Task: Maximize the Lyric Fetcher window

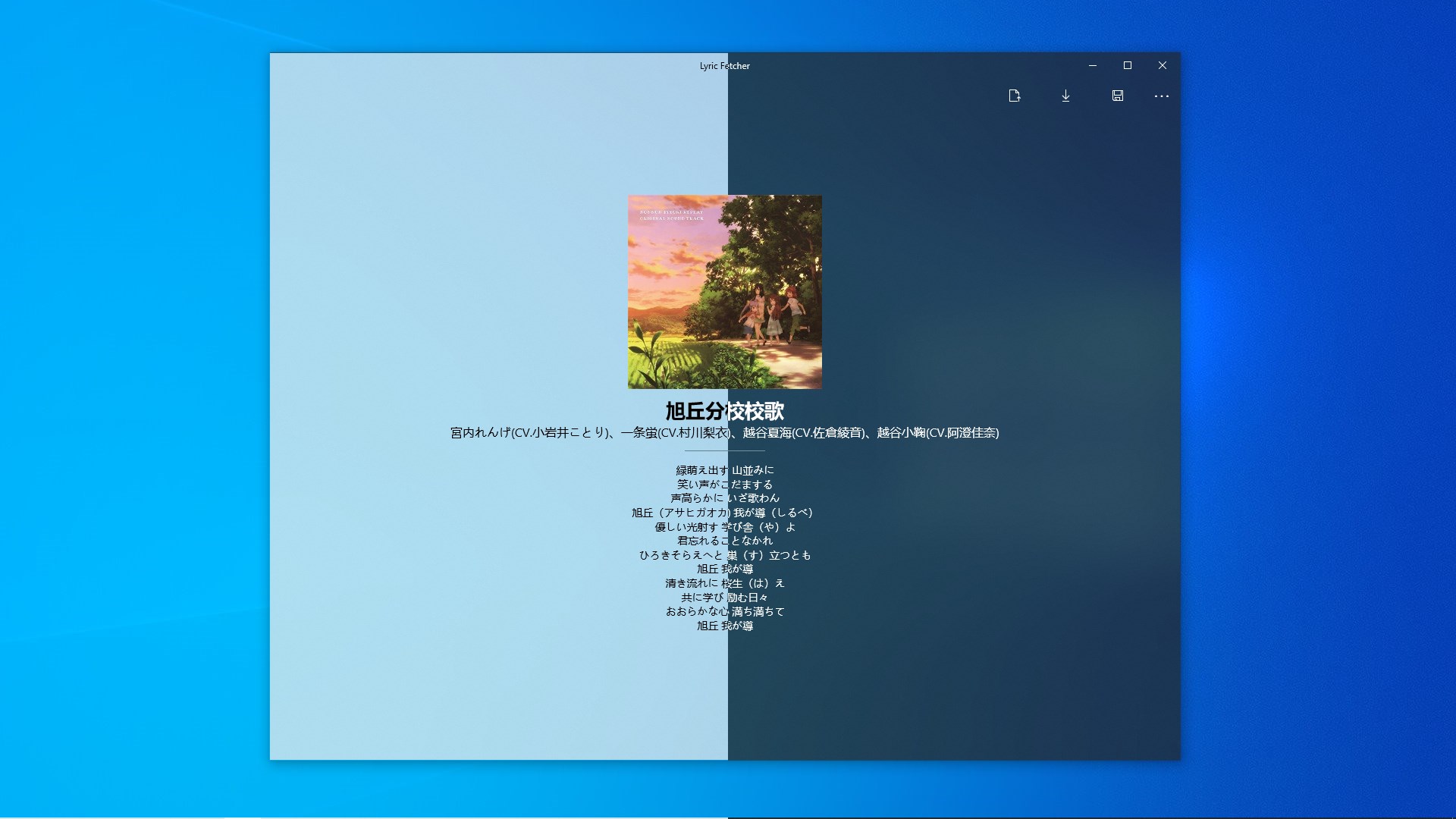Action: [1128, 66]
